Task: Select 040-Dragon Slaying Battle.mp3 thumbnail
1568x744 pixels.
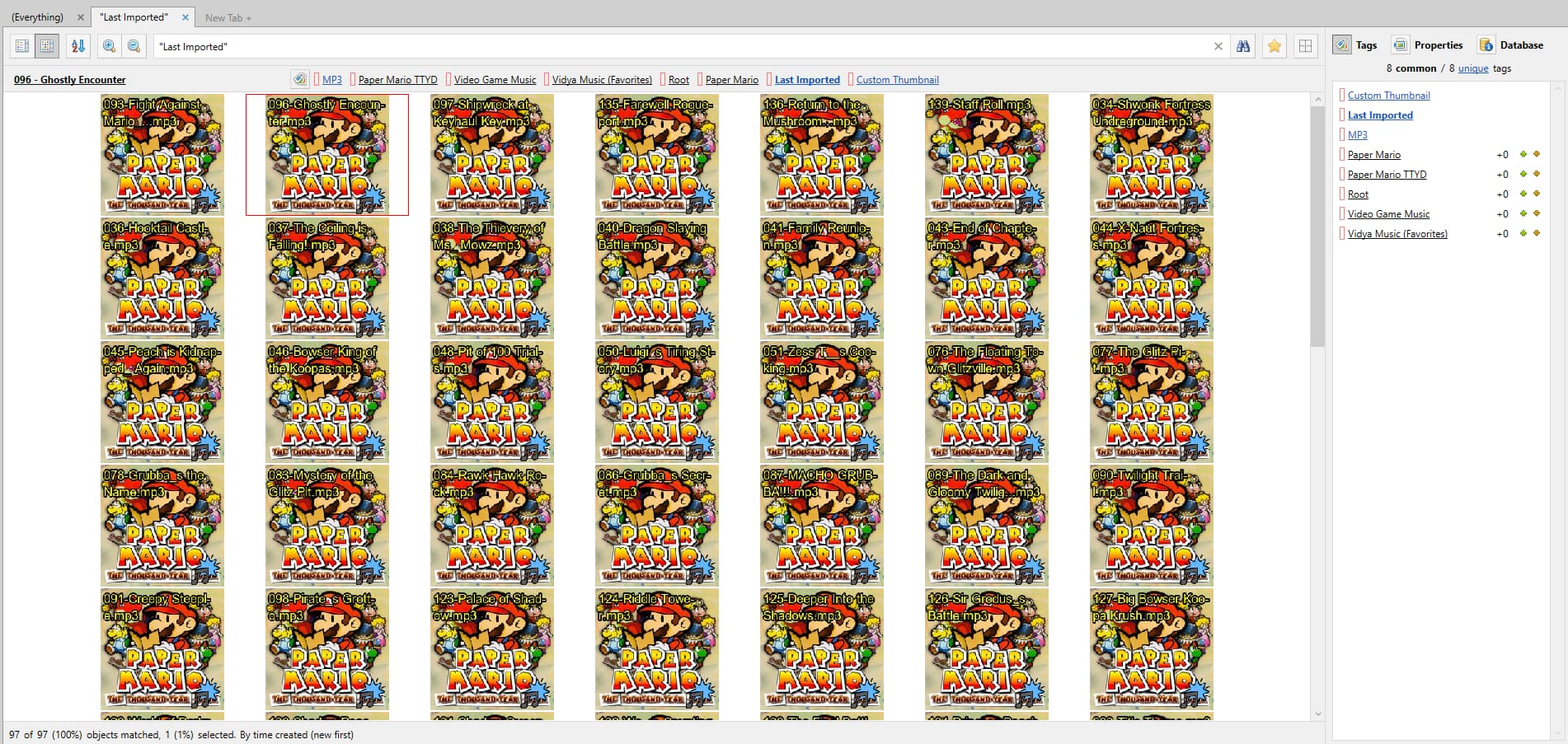Action: click(657, 278)
